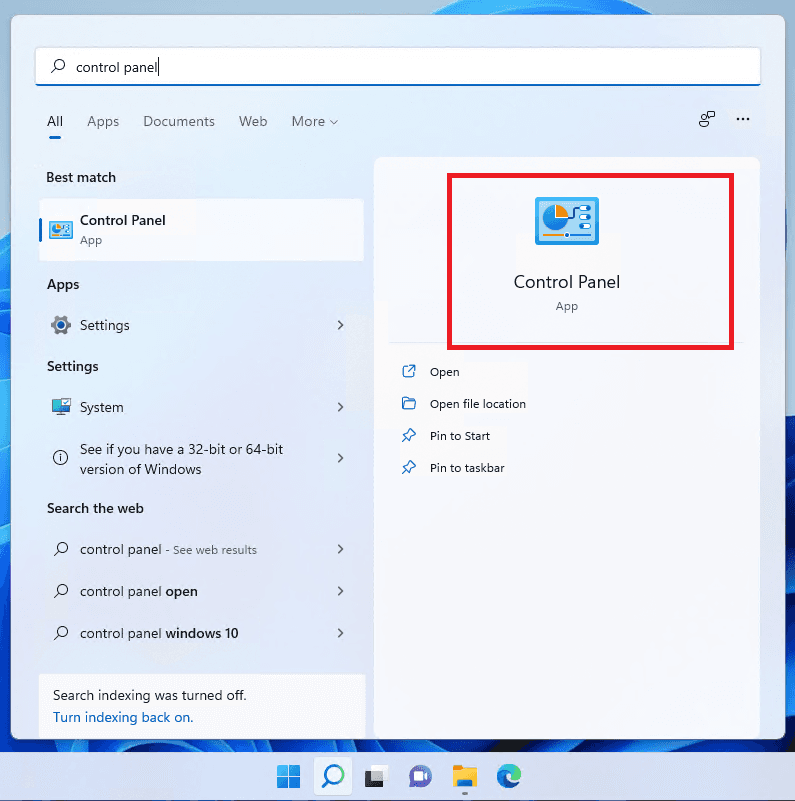Click the Search icon on the taskbar
Image resolution: width=795 pixels, height=801 pixels.
click(333, 776)
